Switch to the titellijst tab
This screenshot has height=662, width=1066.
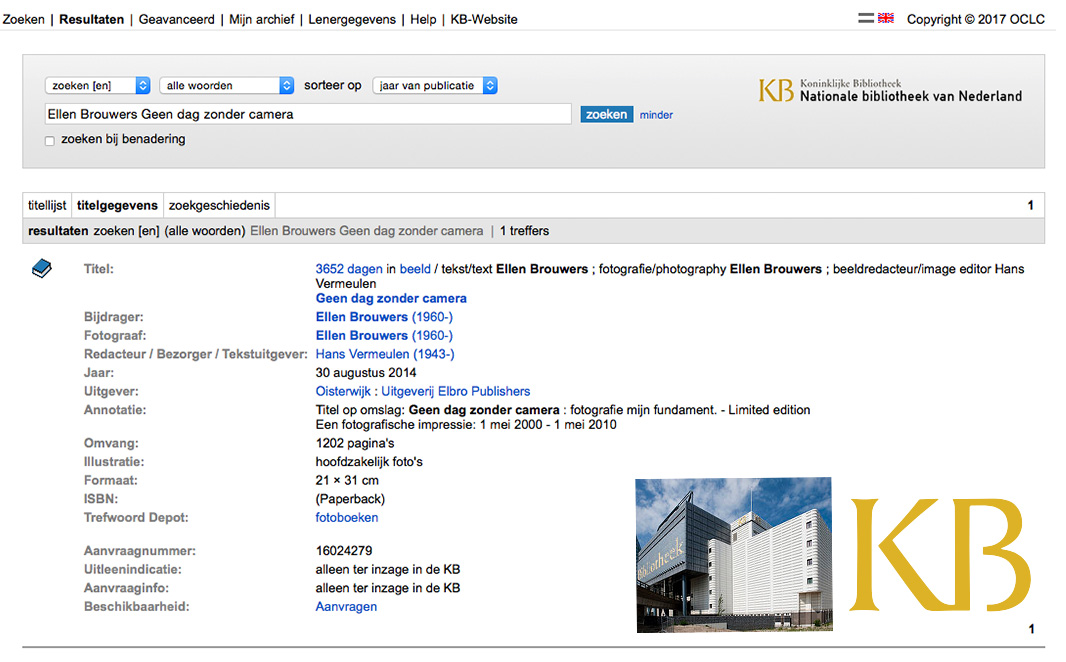(x=47, y=205)
